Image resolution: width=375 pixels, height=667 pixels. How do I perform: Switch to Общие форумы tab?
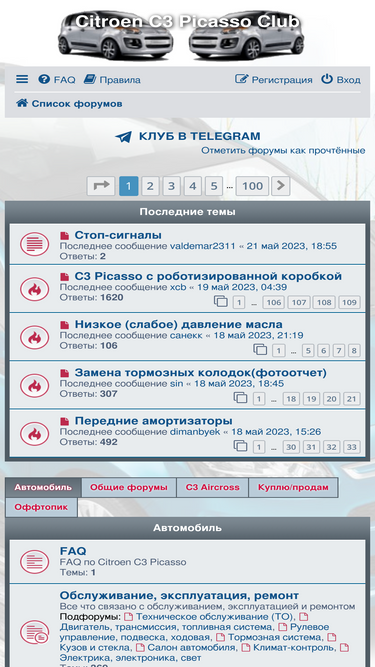pos(129,487)
